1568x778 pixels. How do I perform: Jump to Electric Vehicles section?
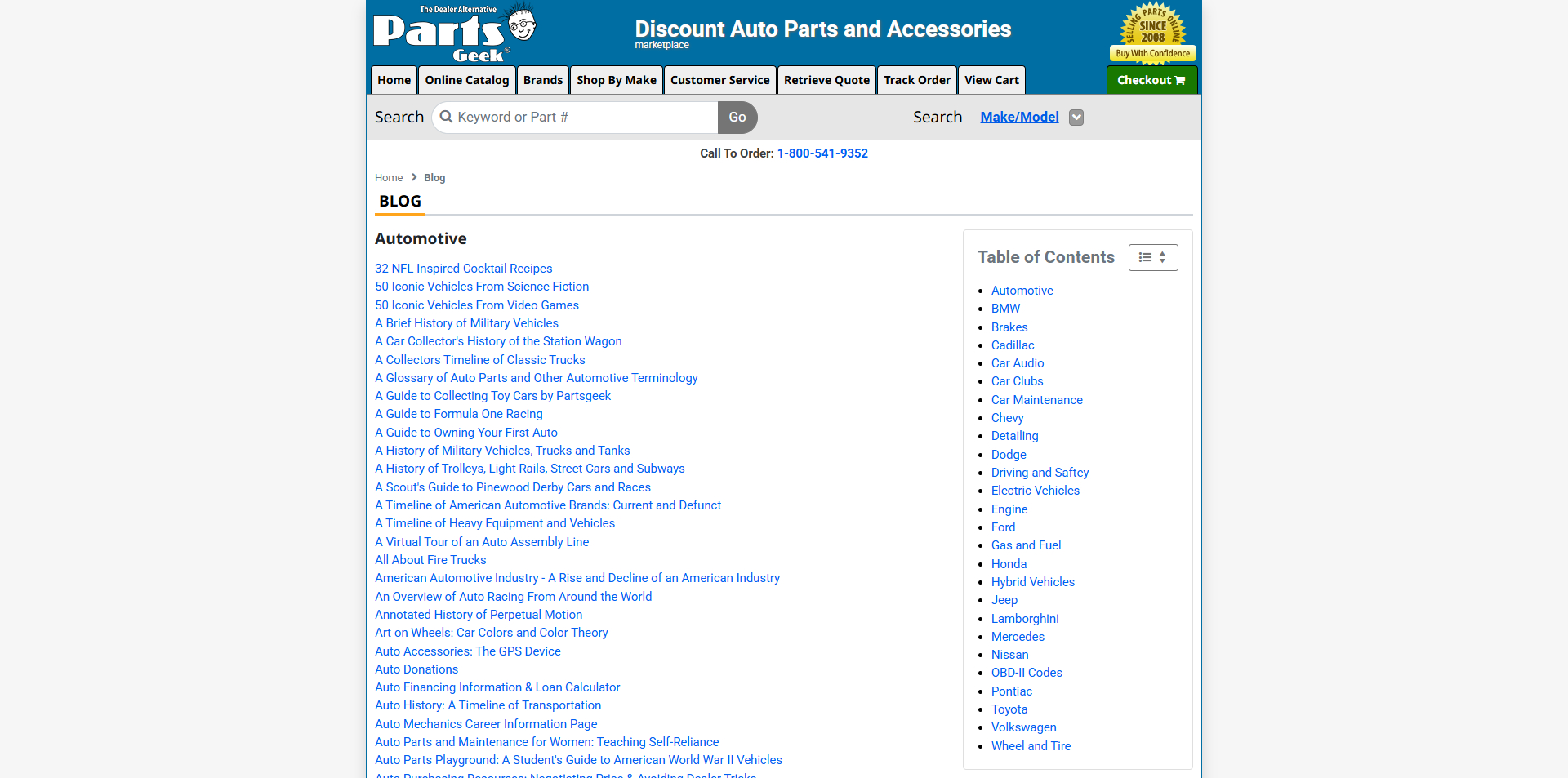[x=1036, y=491]
